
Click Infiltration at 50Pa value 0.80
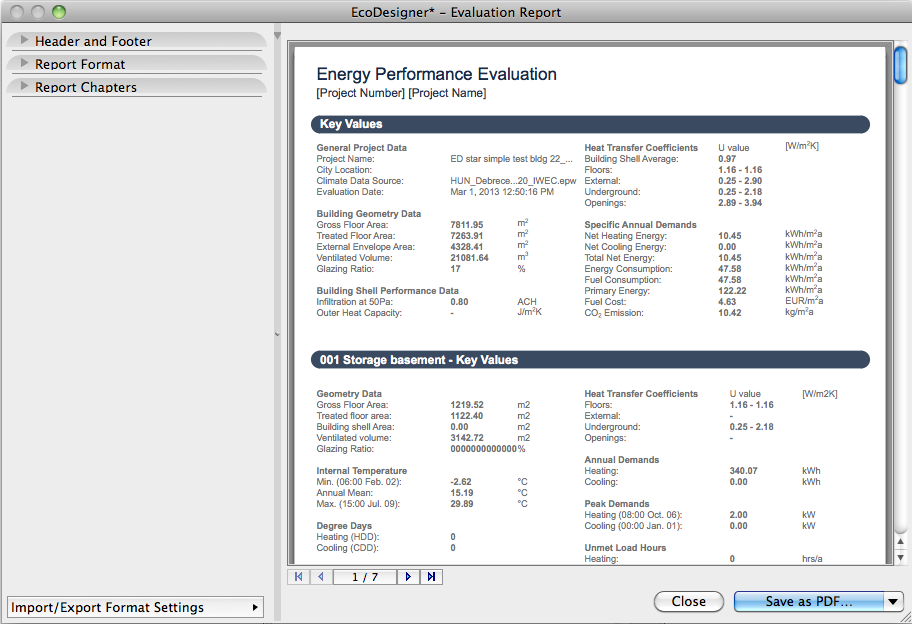(459, 302)
